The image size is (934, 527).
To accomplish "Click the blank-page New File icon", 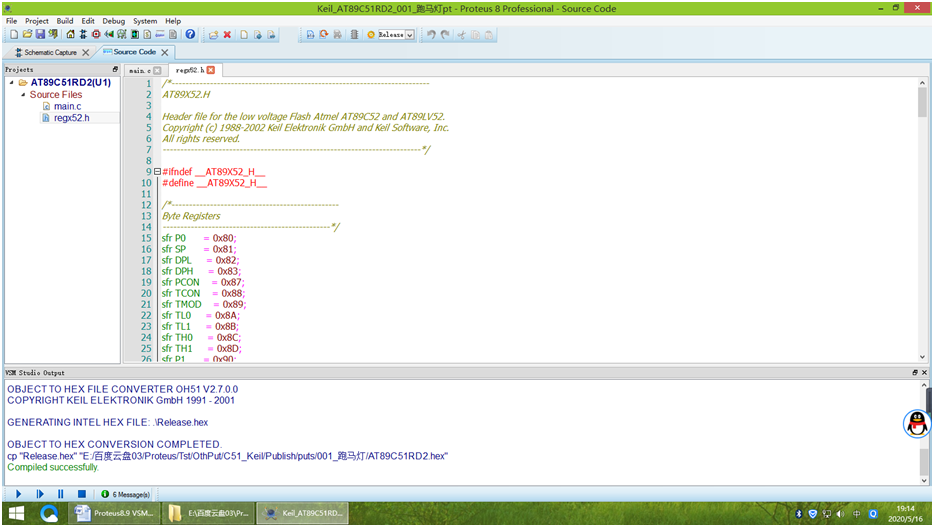I will tap(244, 35).
